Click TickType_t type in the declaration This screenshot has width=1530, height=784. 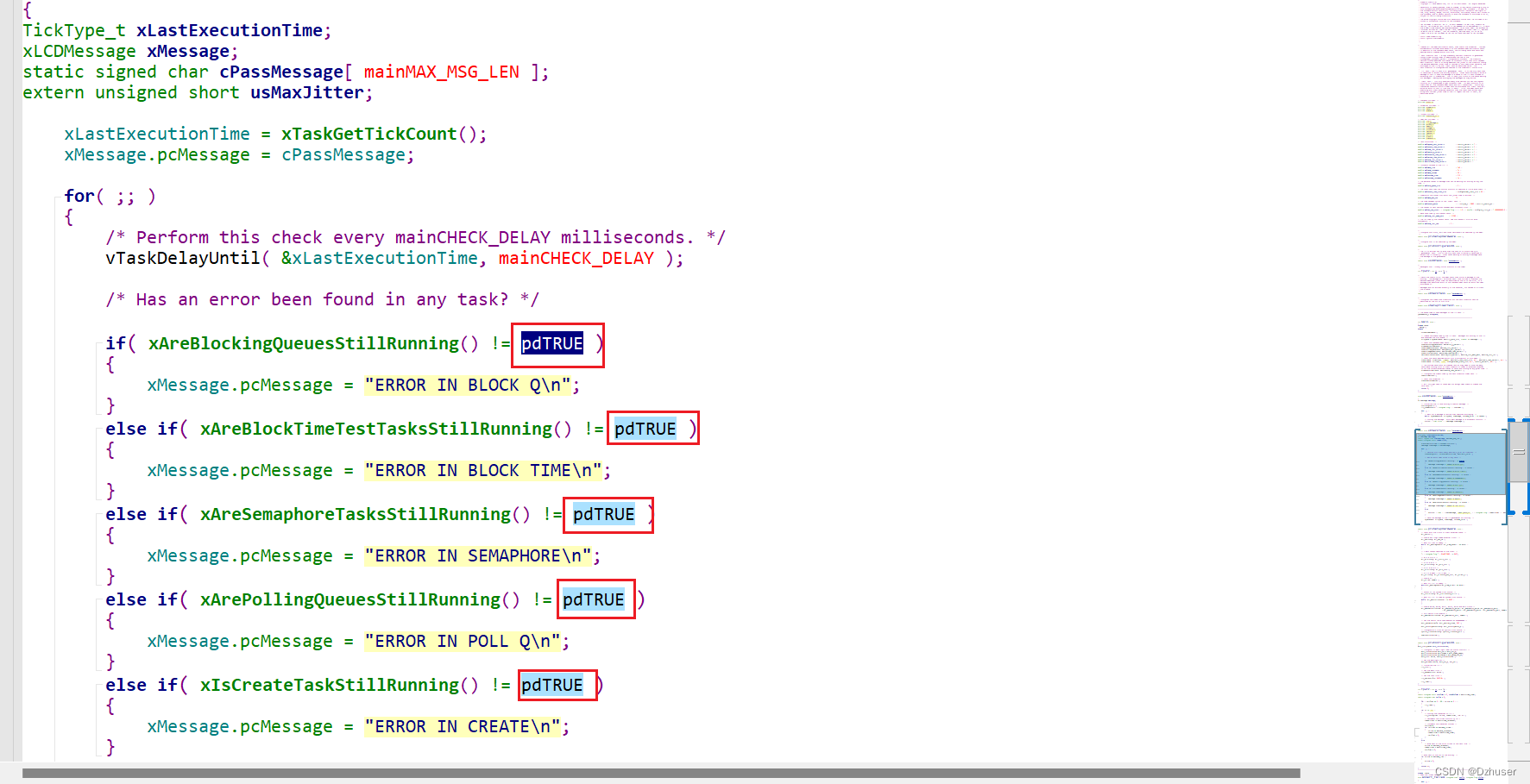click(74, 30)
